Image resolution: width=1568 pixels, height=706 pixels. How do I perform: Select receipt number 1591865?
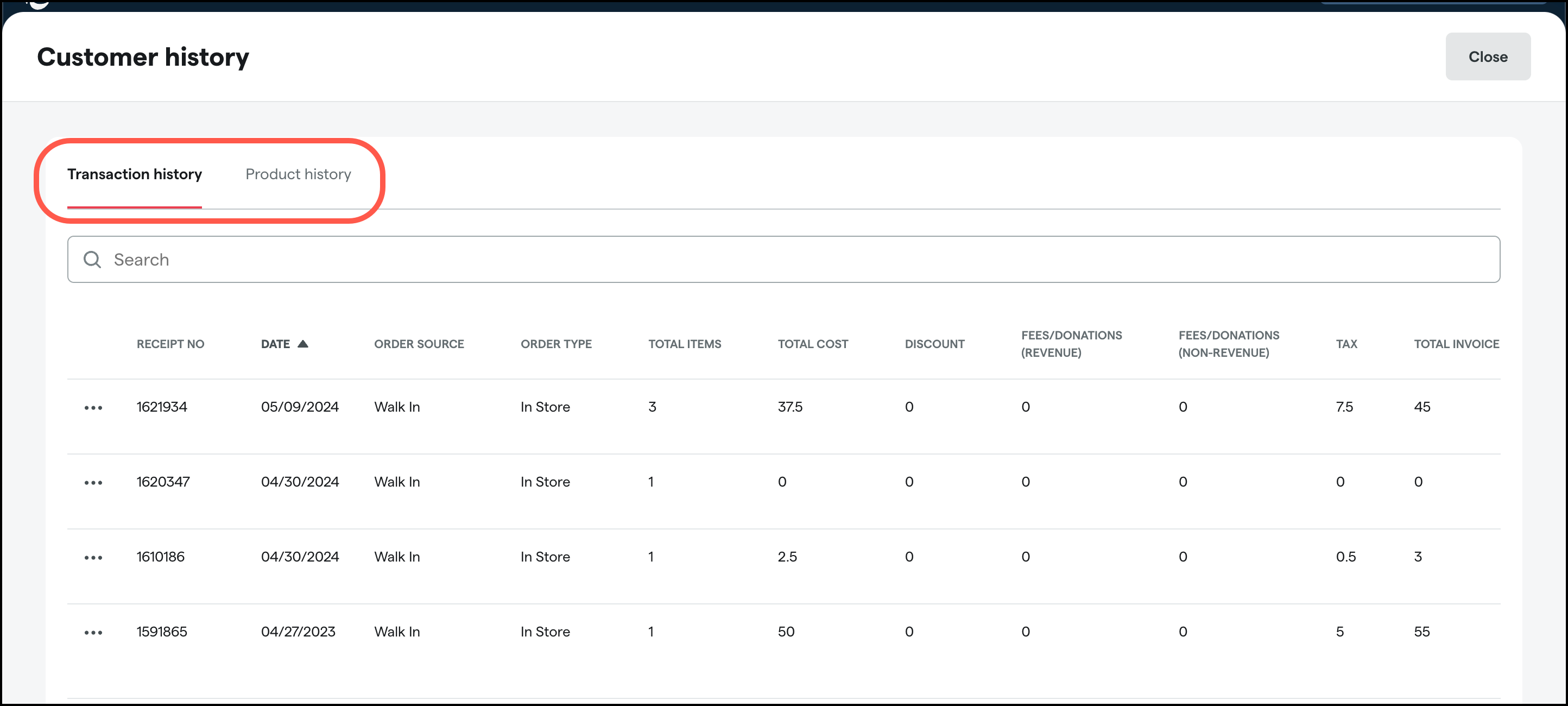pos(162,631)
